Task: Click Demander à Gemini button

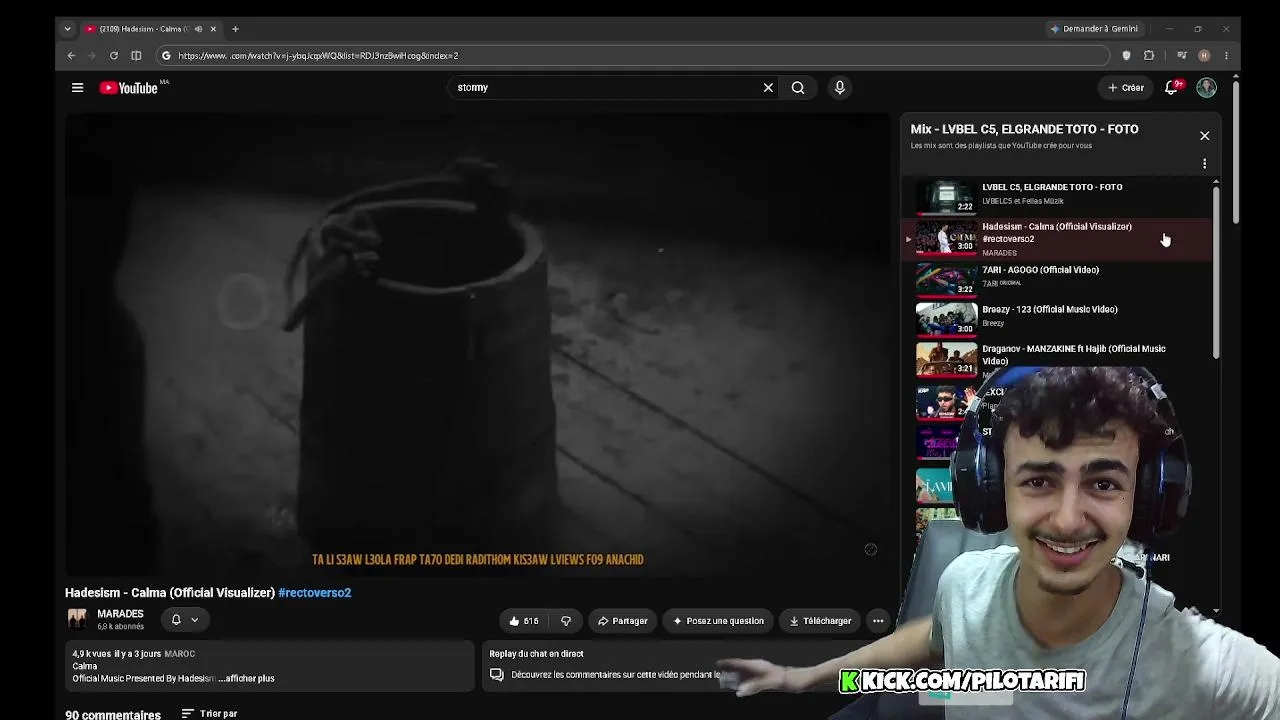Action: tap(1093, 29)
